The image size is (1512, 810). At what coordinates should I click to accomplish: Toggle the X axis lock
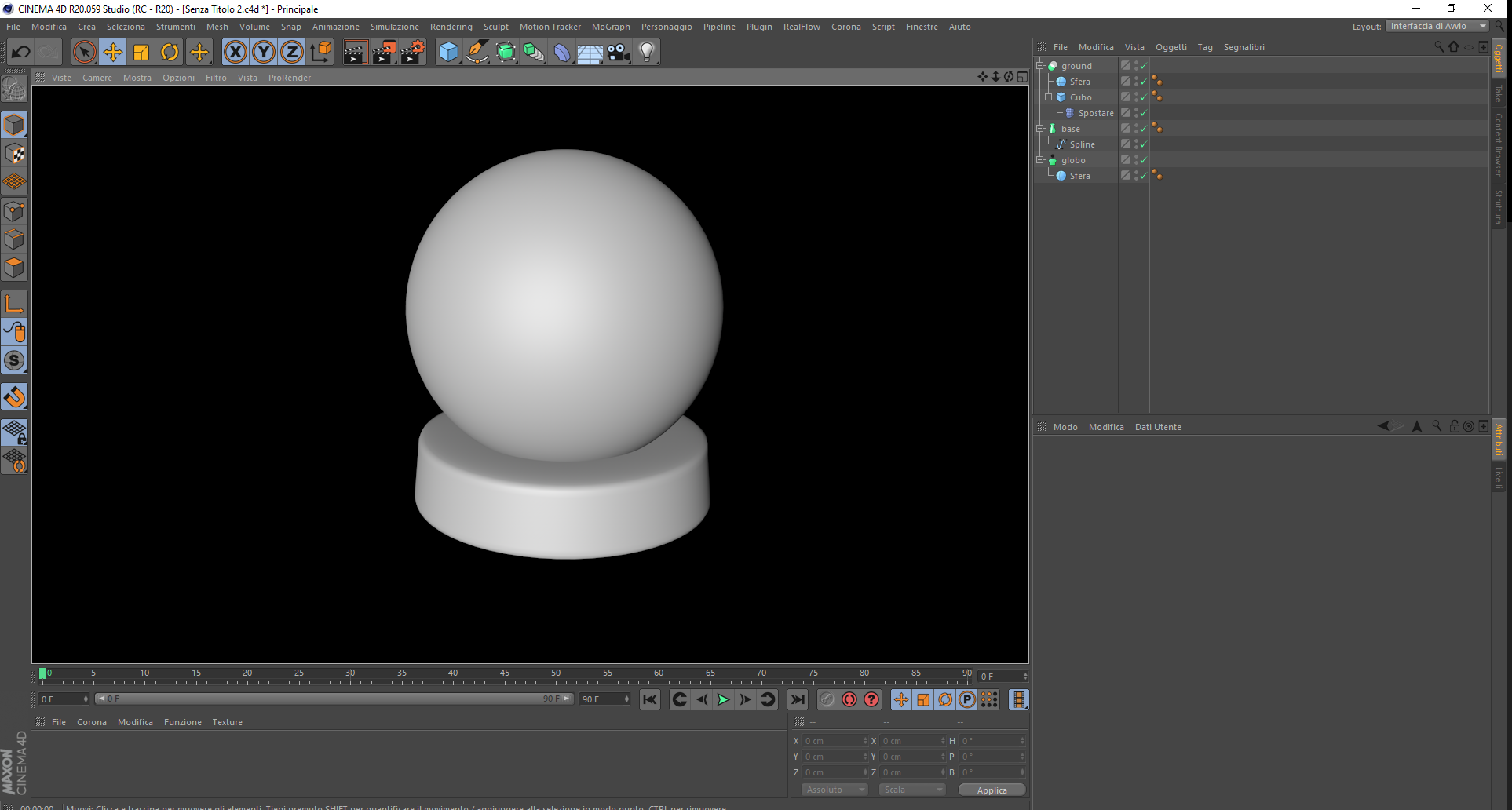[235, 53]
